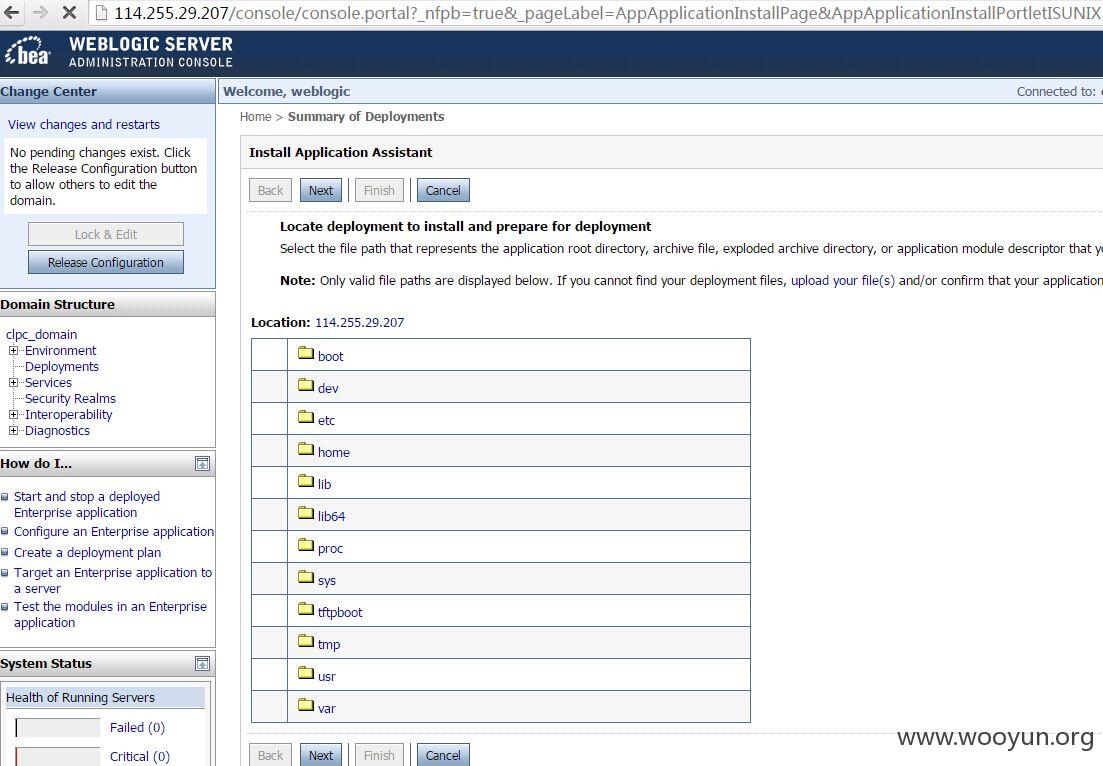Click the dev folder icon
Image resolution: width=1103 pixels, height=766 pixels.
pos(305,385)
